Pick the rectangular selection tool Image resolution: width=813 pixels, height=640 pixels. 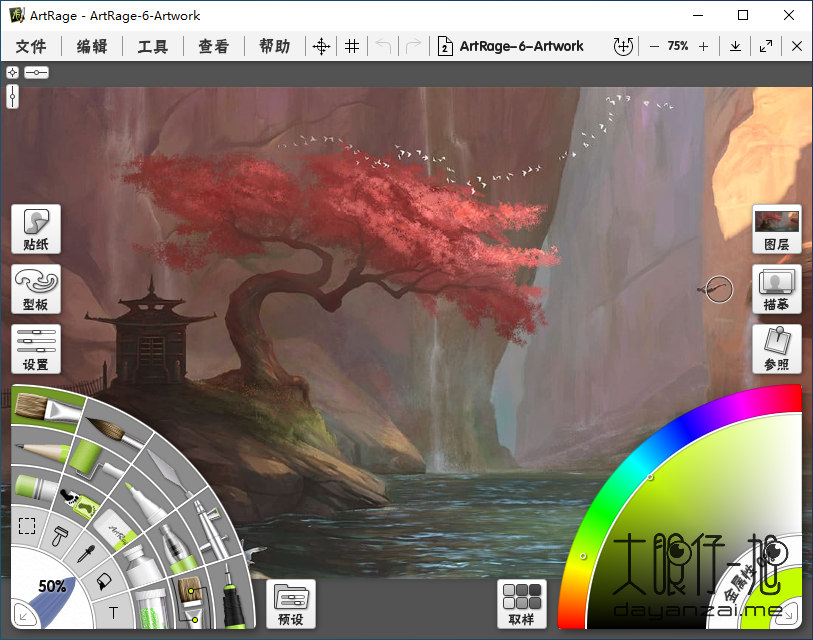29,525
